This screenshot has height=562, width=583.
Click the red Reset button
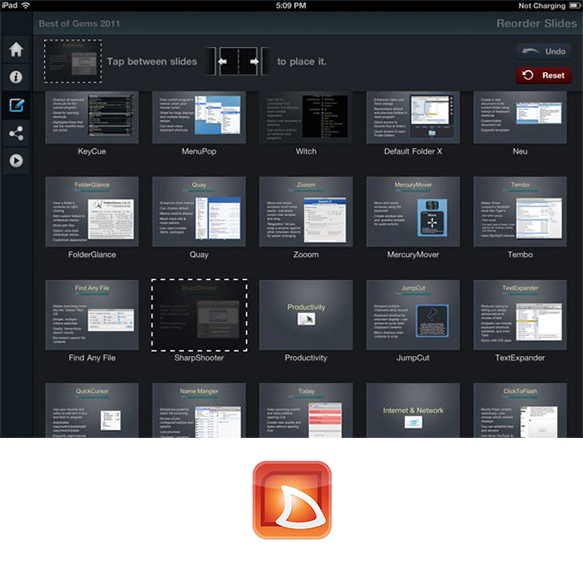pos(544,75)
